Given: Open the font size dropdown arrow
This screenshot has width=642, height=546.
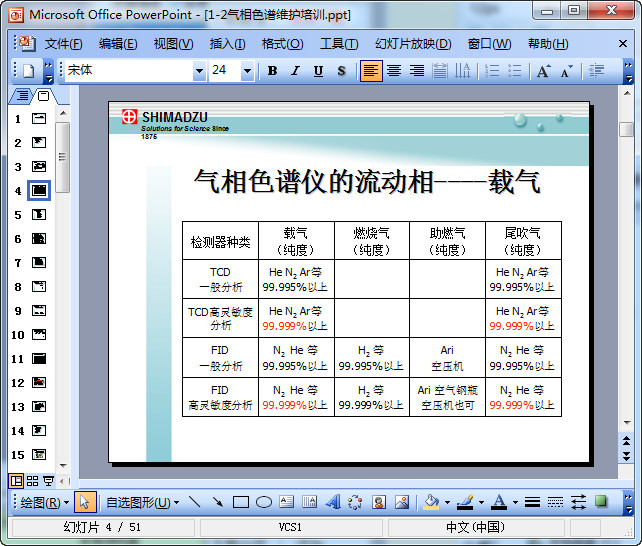Looking at the screenshot, I should (247, 71).
